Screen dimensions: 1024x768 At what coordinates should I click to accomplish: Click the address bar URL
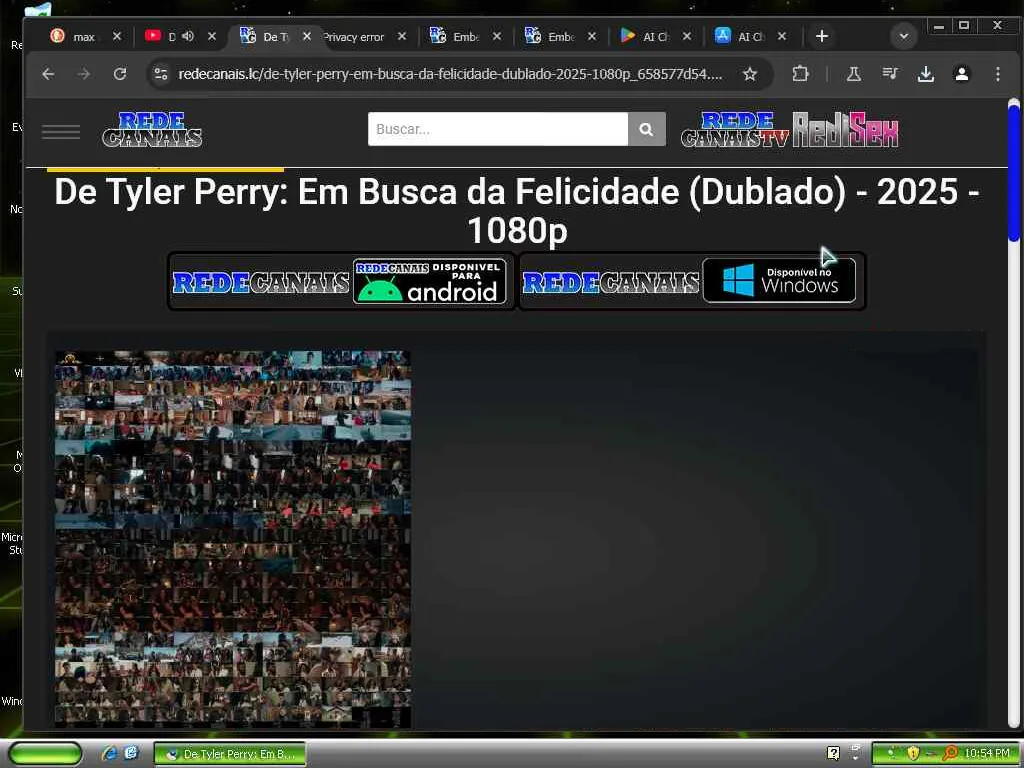tap(451, 74)
